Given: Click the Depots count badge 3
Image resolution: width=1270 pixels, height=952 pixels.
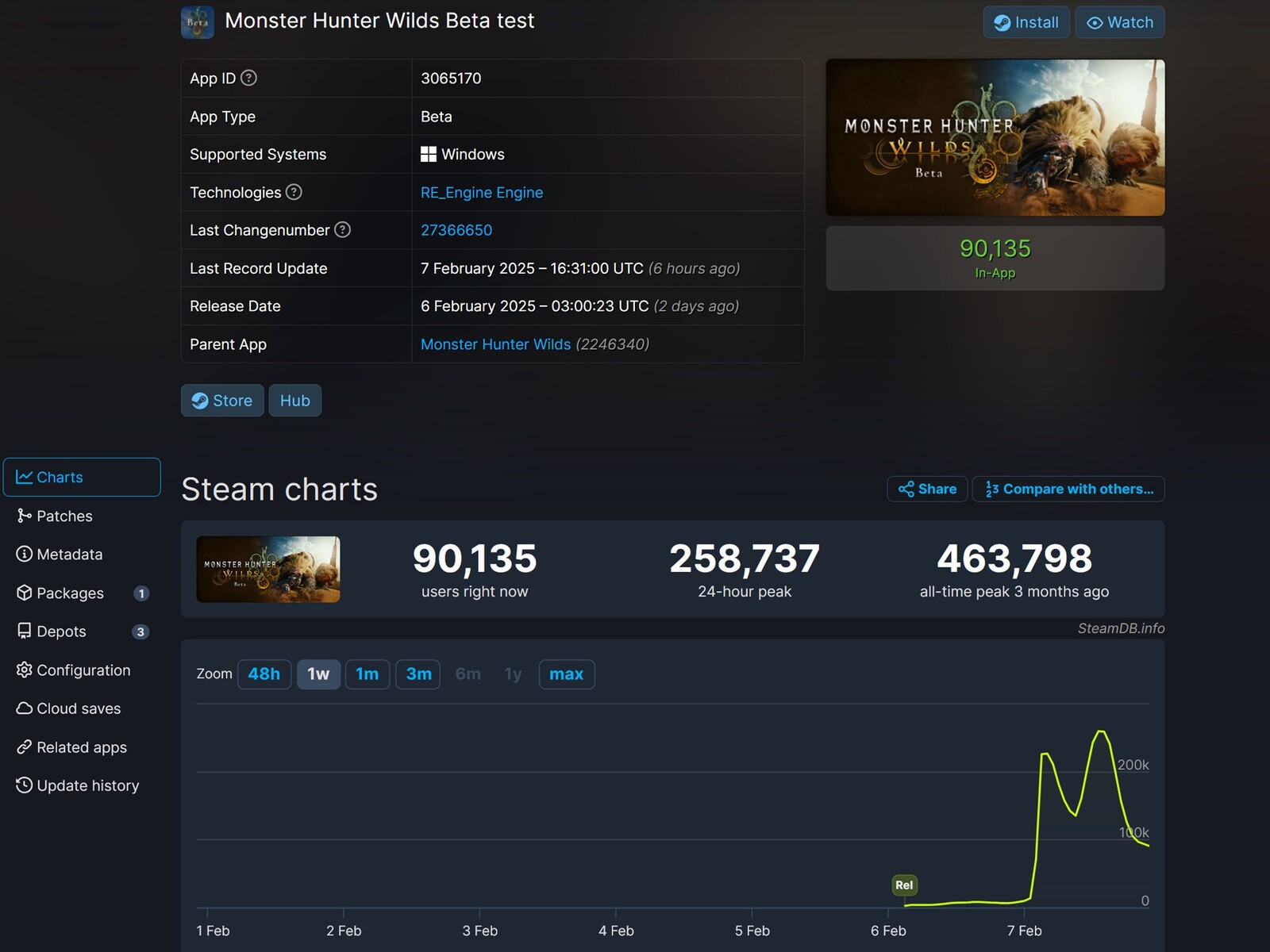Looking at the screenshot, I should pyautogui.click(x=140, y=632).
